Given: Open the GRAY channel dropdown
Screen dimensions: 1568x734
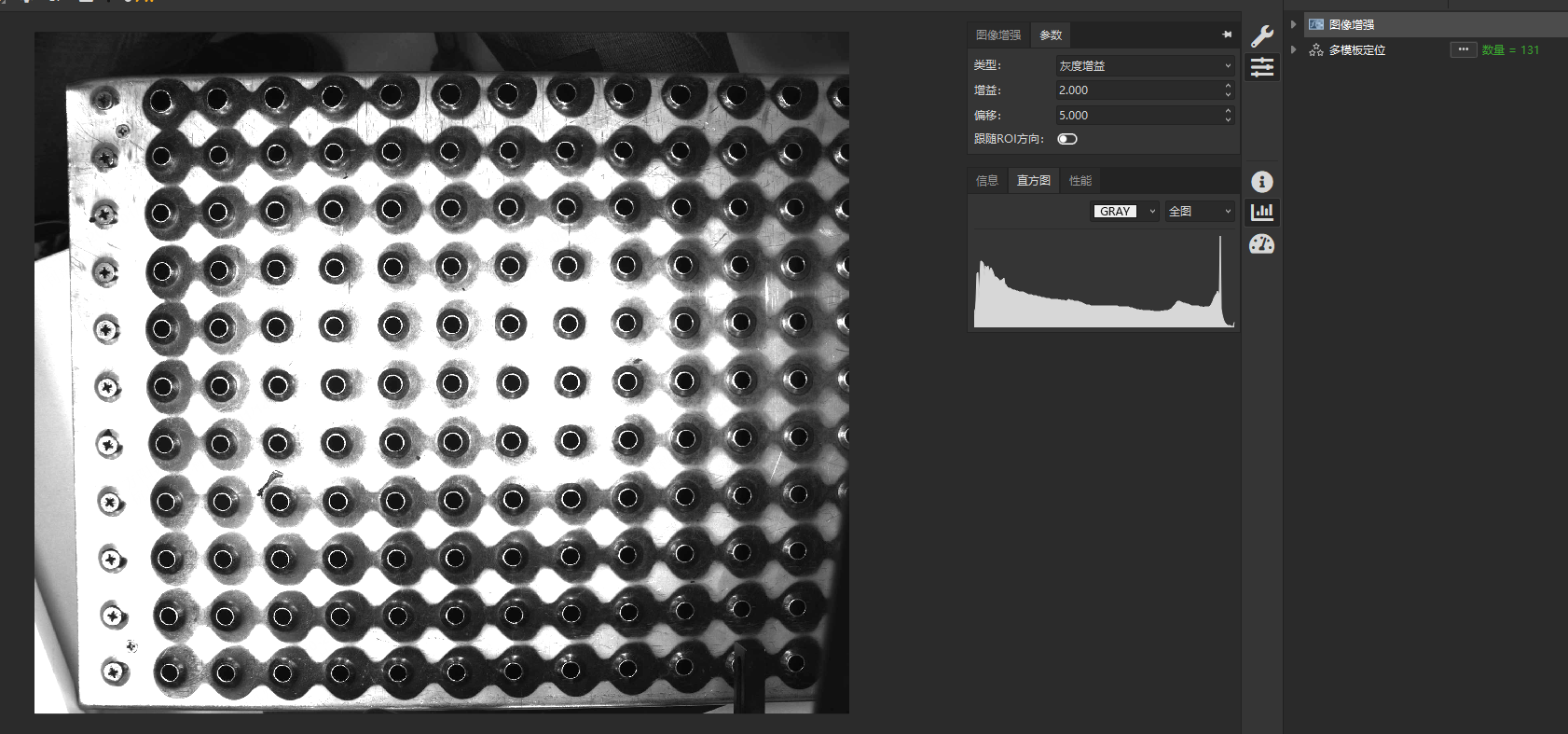Looking at the screenshot, I should [1124, 212].
